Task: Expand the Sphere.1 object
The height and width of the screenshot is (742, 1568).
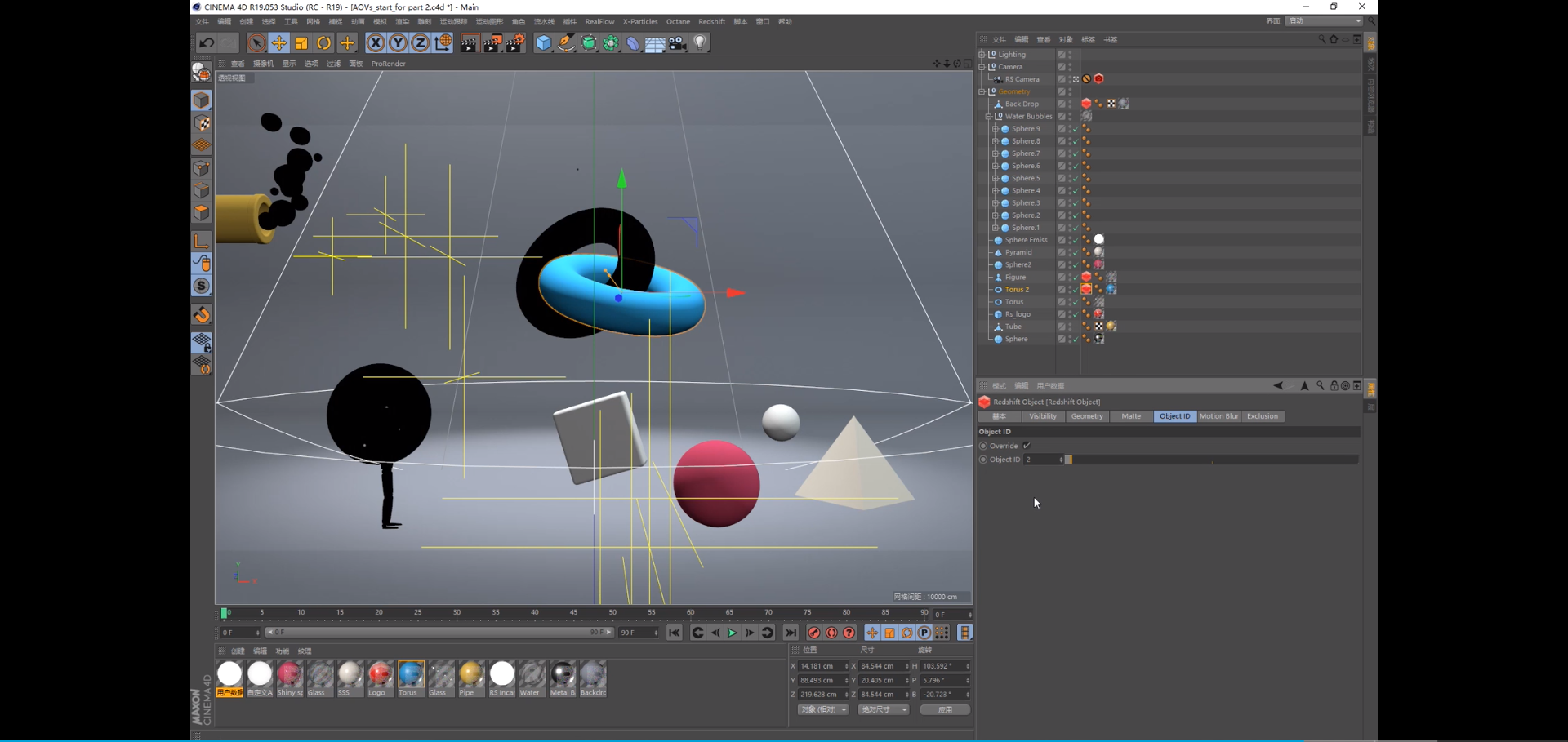Action: tap(996, 228)
